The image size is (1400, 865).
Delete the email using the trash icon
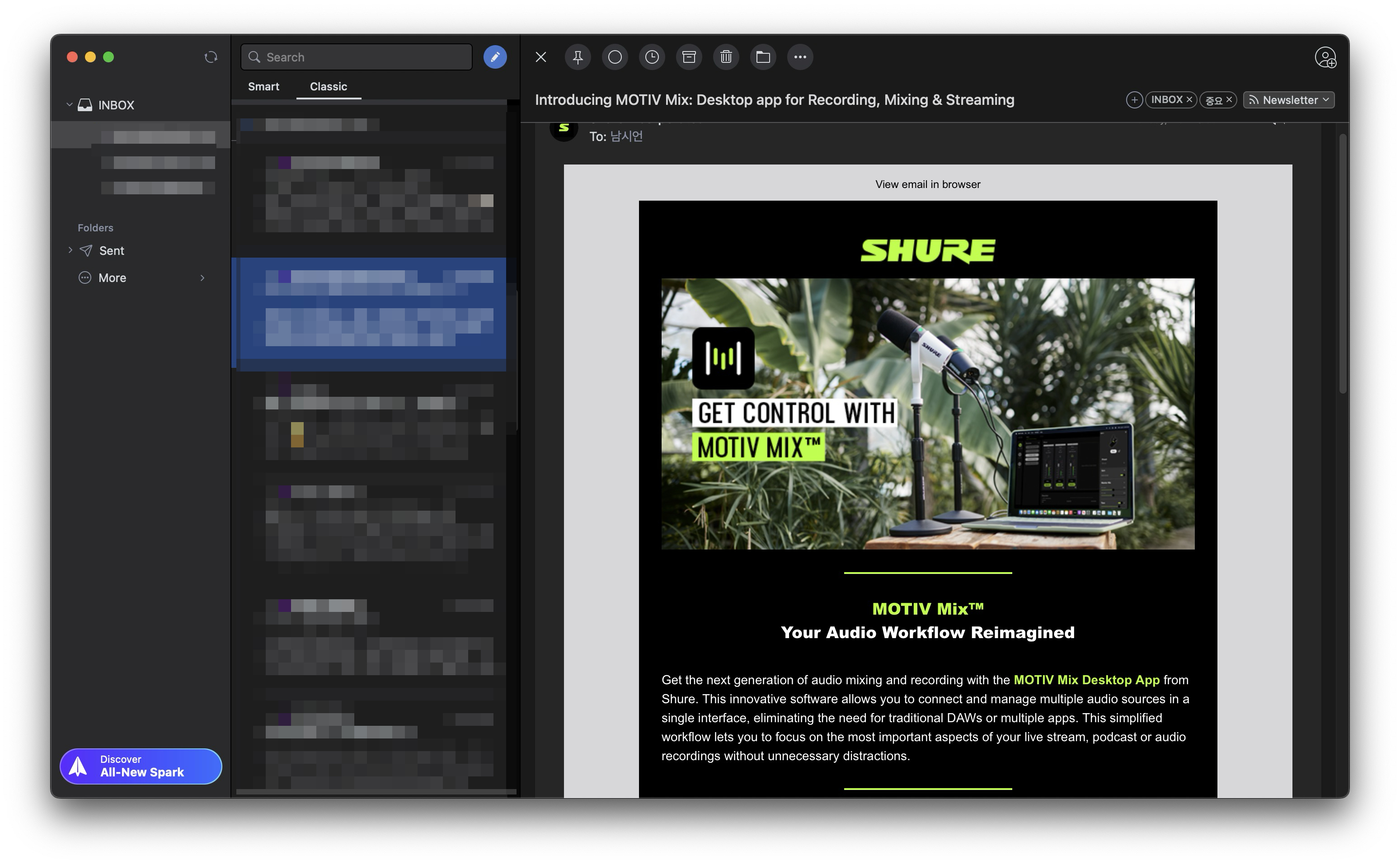coord(726,56)
